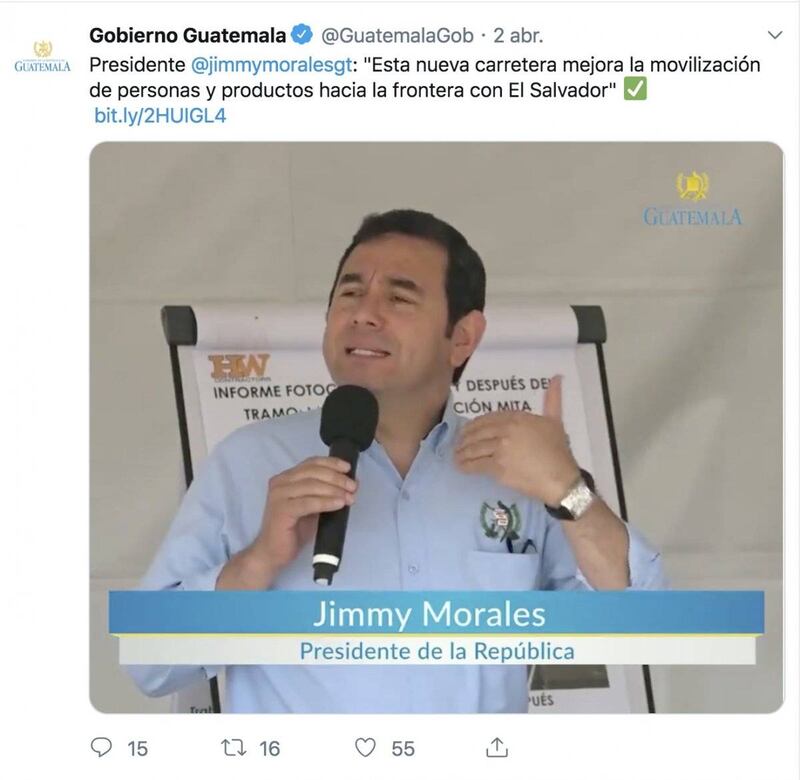The height and width of the screenshot is (780, 800).
Task: Click the reply count 15
Action: [x=137, y=749]
